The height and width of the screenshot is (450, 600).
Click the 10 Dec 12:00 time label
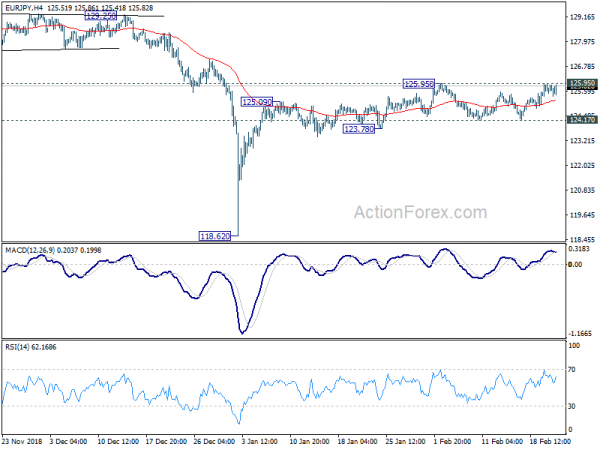(118, 441)
